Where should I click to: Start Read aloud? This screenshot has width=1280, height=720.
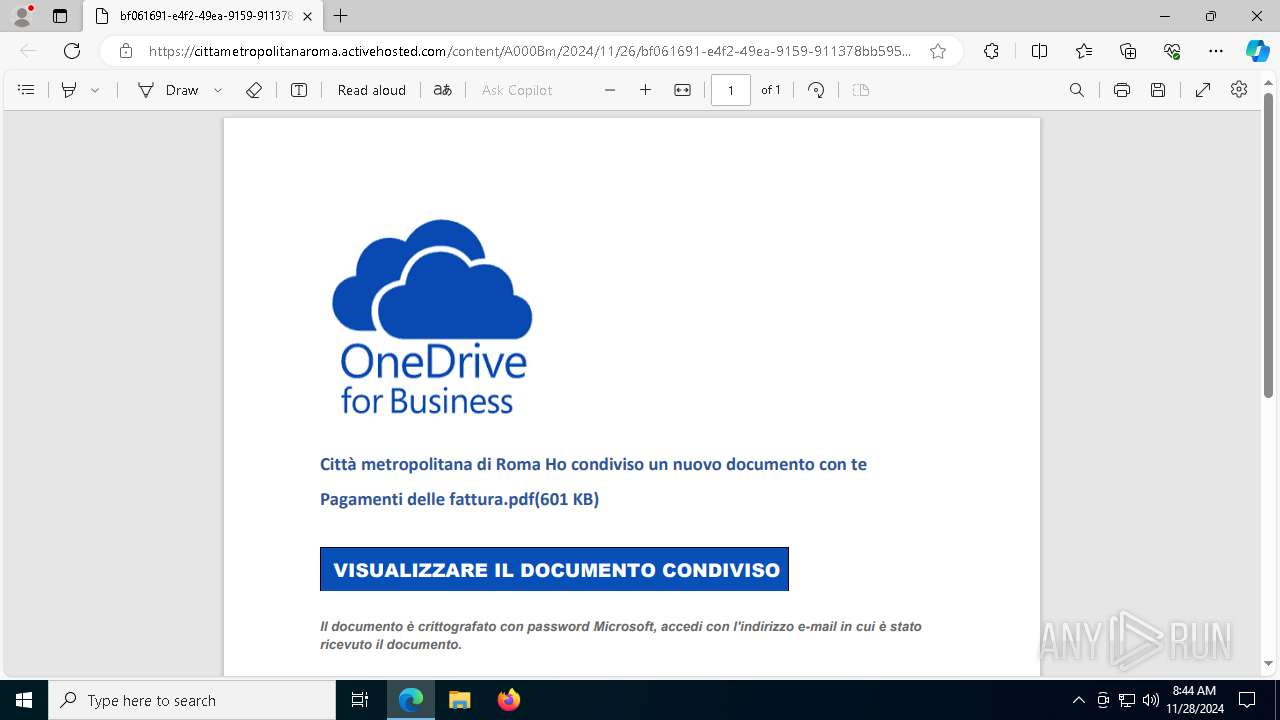372,90
